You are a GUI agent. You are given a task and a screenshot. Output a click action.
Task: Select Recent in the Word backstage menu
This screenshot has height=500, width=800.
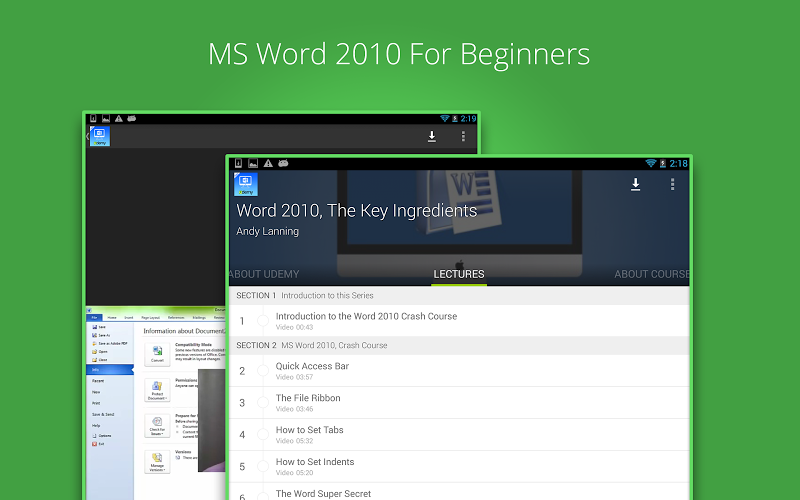98,381
